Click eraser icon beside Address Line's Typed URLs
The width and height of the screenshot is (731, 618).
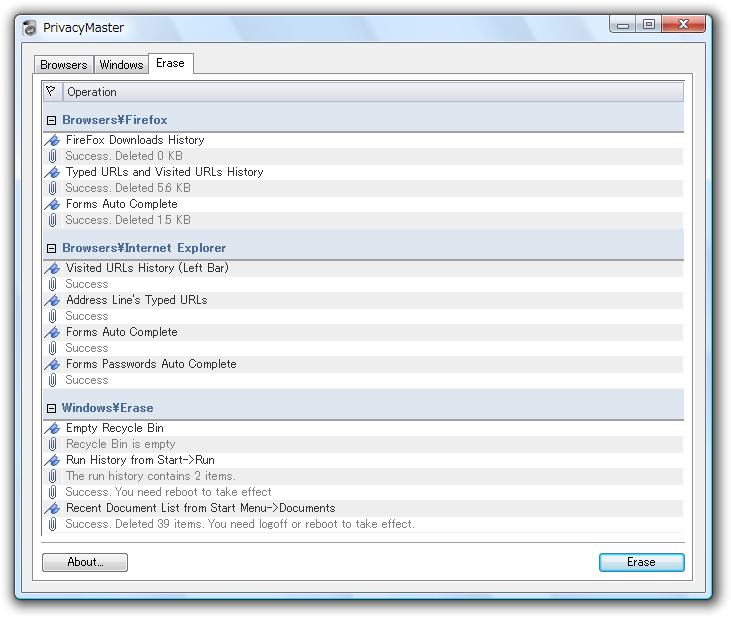click(53, 301)
